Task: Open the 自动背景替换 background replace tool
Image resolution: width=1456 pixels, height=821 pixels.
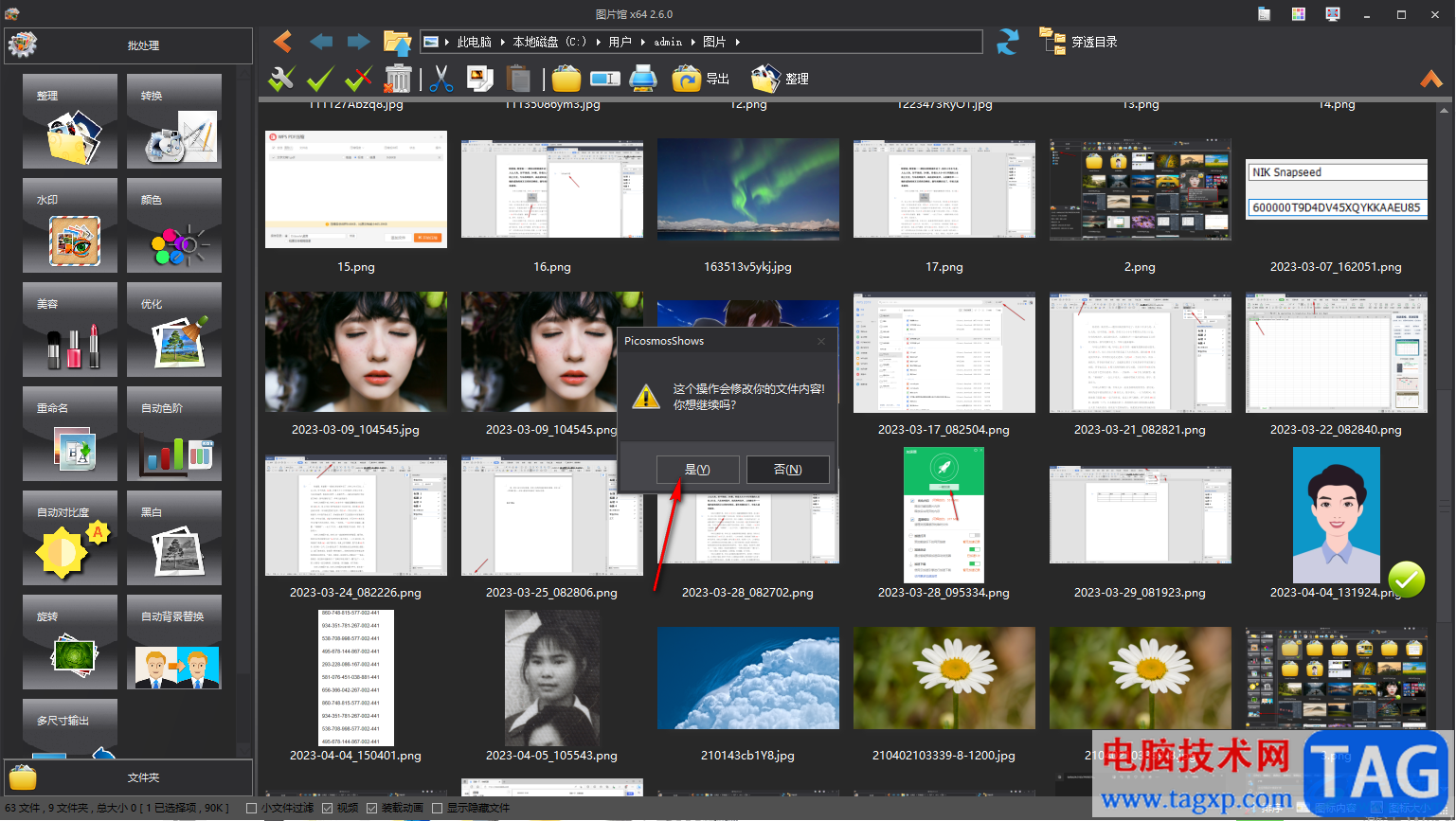Action: tap(174, 642)
